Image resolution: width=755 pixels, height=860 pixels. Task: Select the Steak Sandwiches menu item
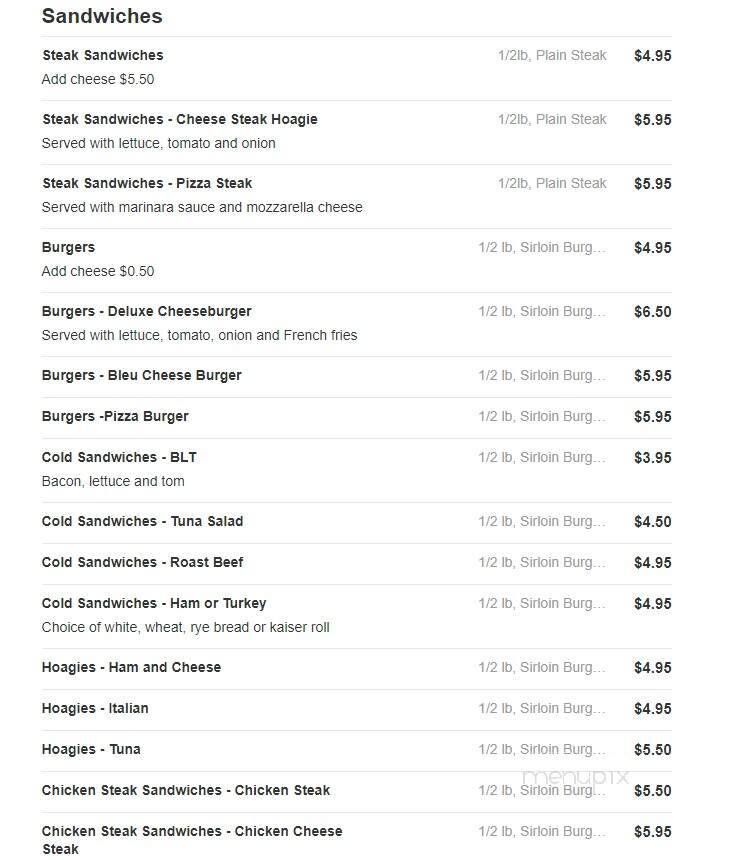103,55
